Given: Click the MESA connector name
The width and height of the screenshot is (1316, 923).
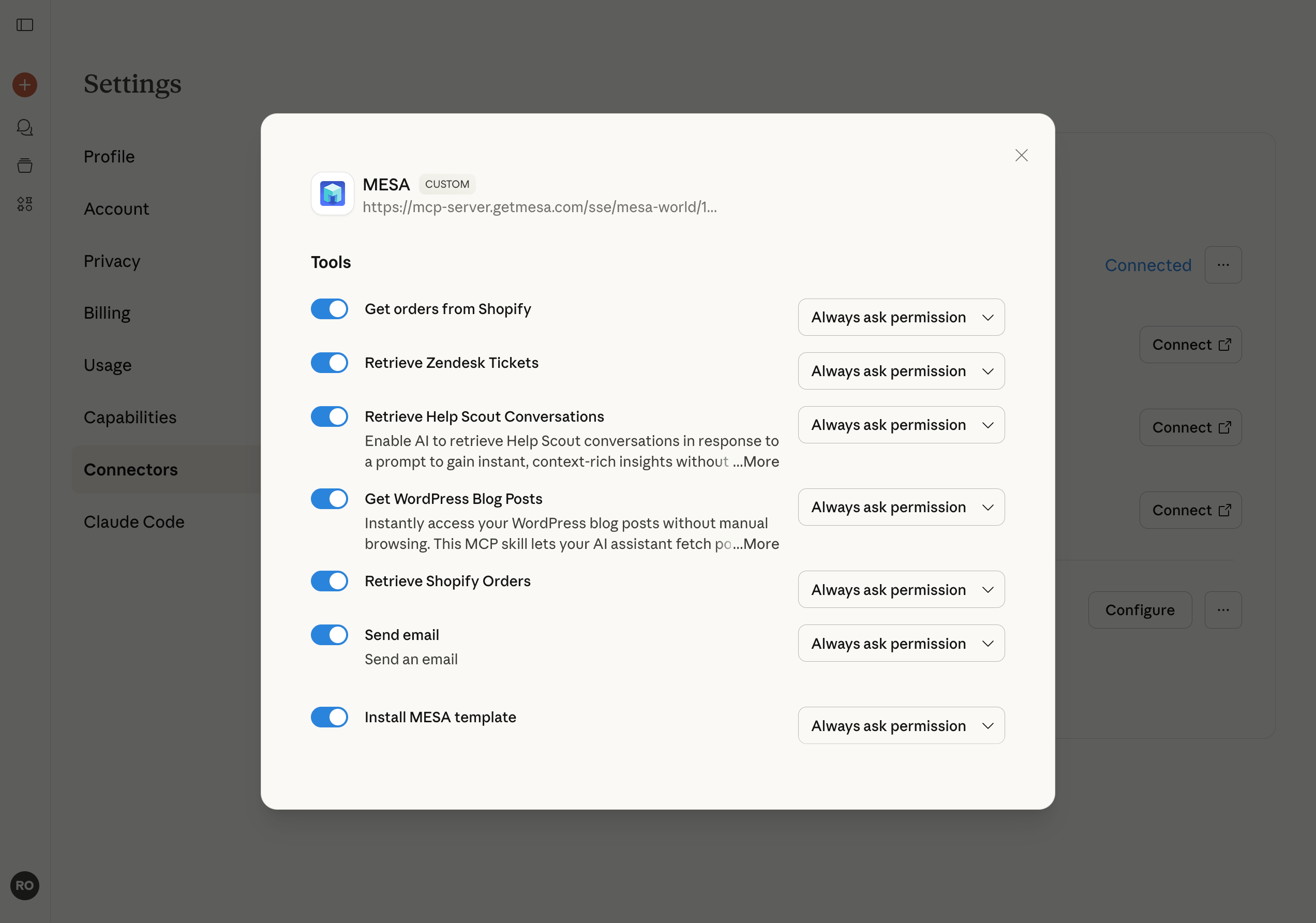Looking at the screenshot, I should (386, 185).
